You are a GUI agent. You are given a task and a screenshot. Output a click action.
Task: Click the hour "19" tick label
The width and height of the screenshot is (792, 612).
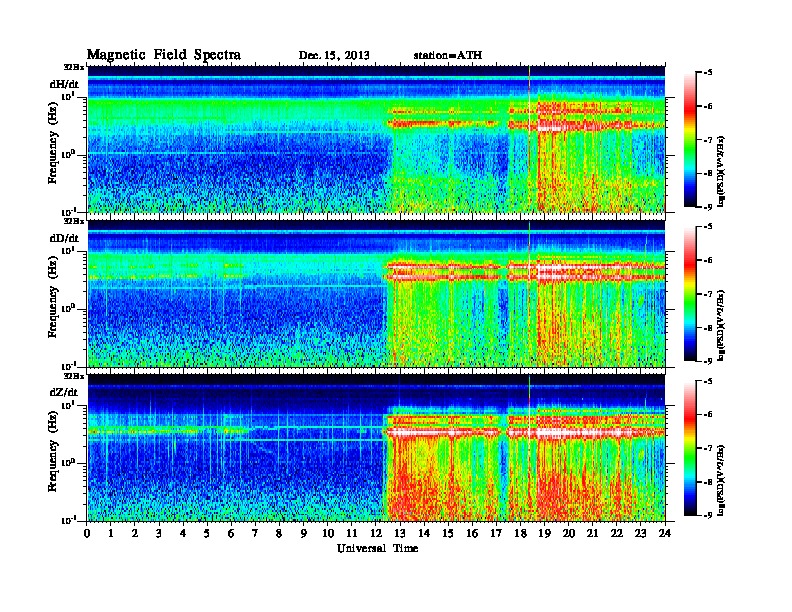click(x=544, y=533)
